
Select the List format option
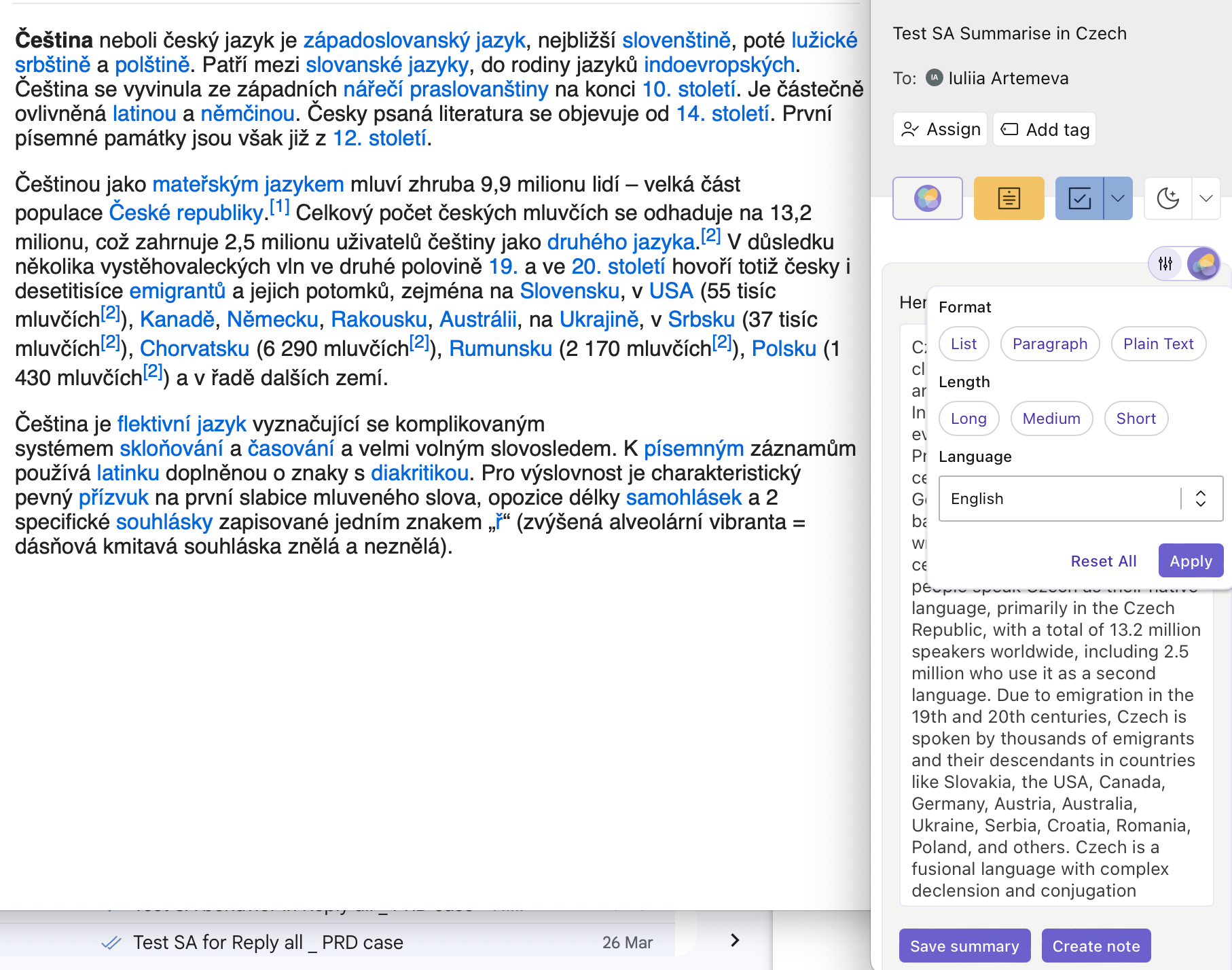coord(964,344)
